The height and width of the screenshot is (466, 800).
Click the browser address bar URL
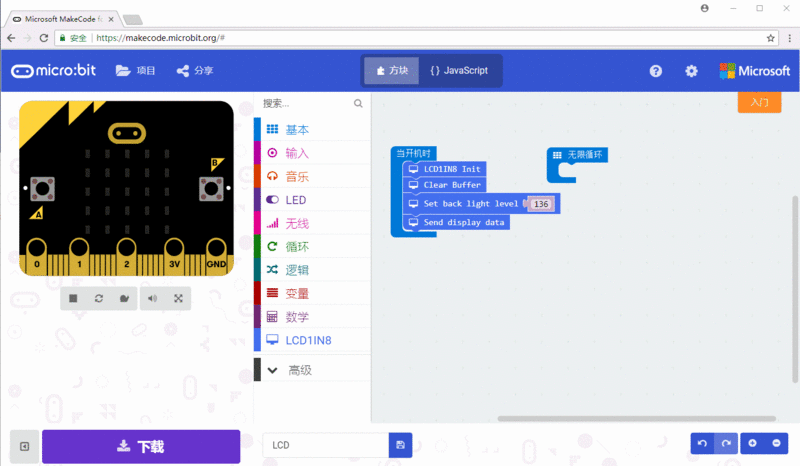[x=161, y=38]
